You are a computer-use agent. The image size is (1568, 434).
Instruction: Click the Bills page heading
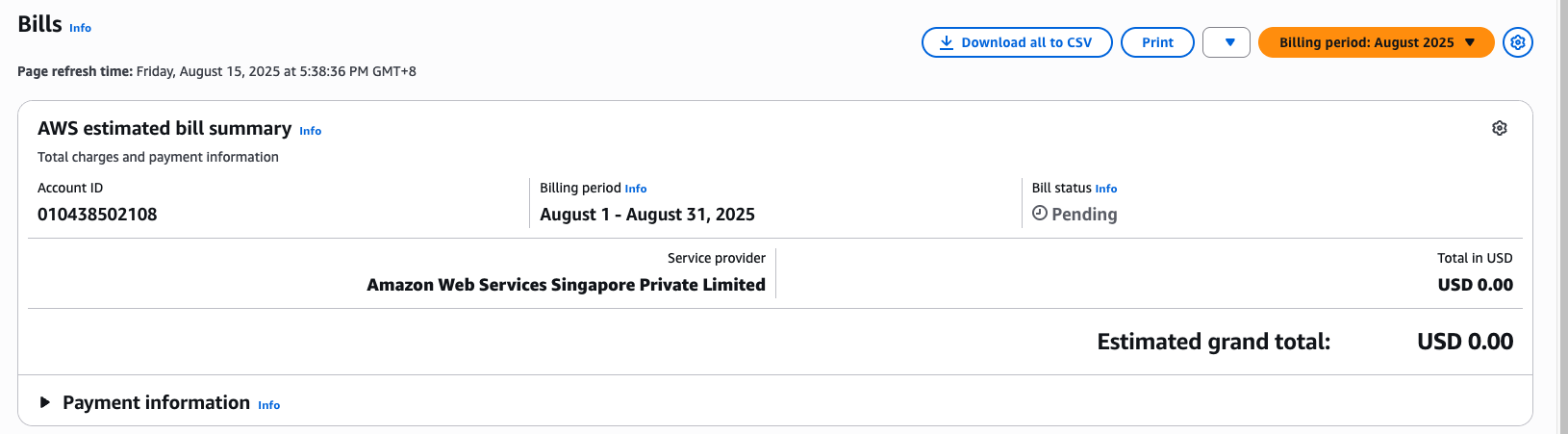coord(39,24)
